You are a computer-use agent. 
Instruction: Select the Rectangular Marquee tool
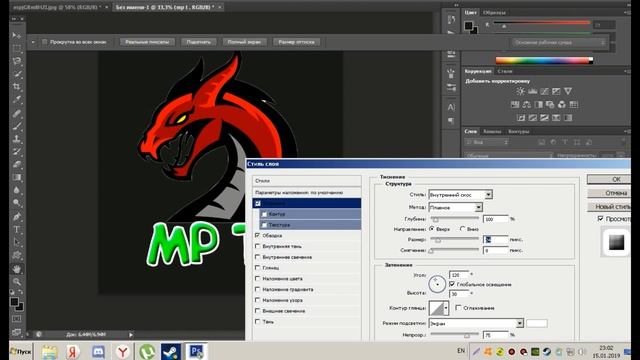[17, 49]
